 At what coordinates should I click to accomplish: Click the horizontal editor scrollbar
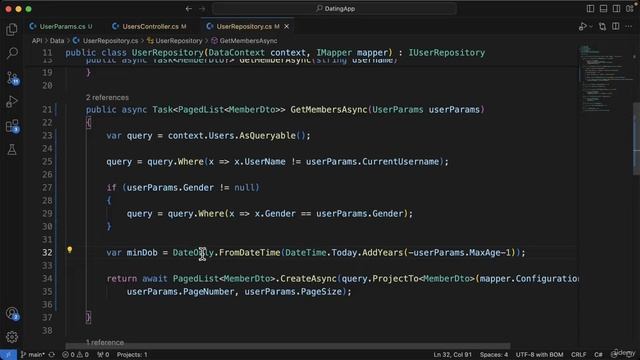point(288,346)
